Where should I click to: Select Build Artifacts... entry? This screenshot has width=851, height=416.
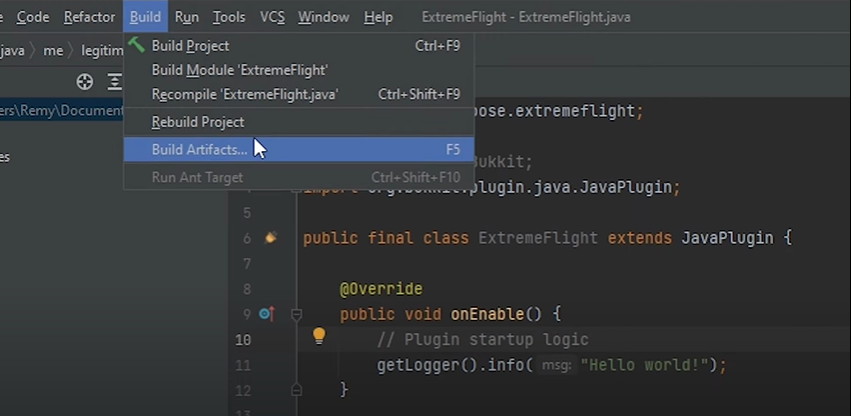click(299, 149)
